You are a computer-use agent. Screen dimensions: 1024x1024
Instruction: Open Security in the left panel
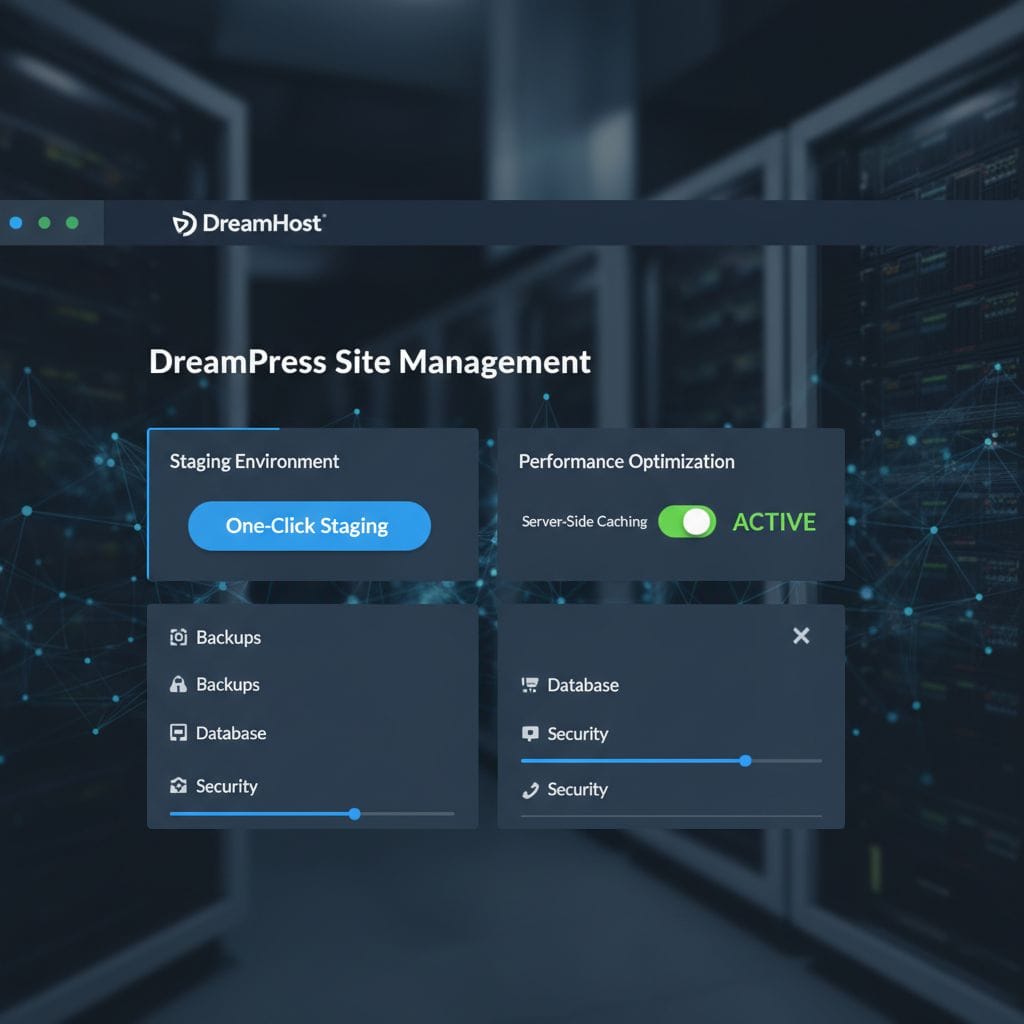pos(214,786)
